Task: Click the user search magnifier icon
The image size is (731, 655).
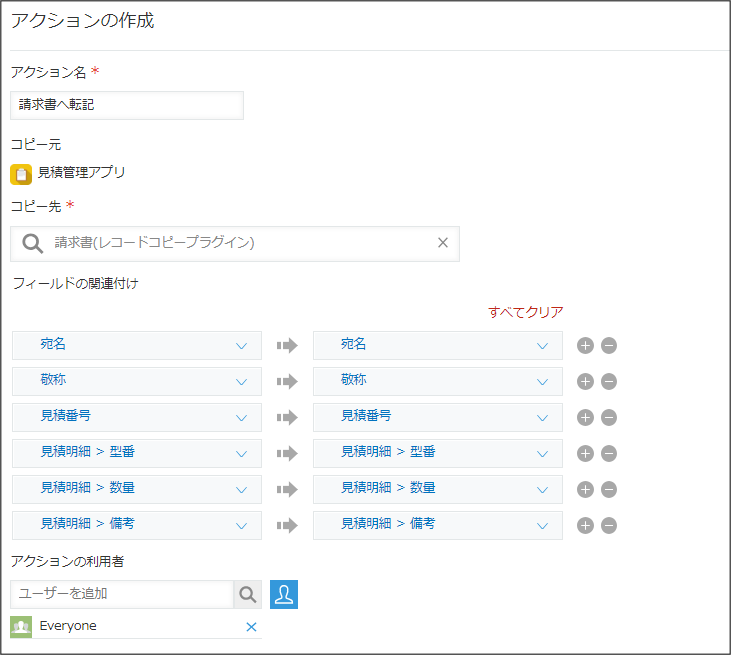Action: coord(247,595)
